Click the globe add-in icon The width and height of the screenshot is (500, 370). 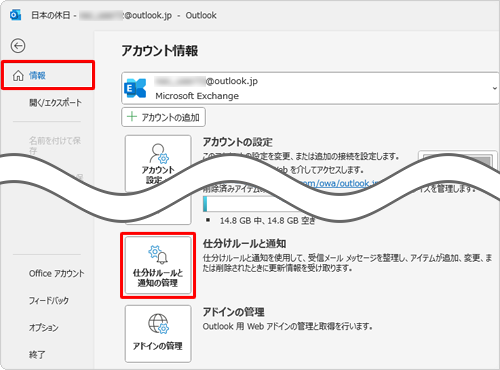[158, 323]
